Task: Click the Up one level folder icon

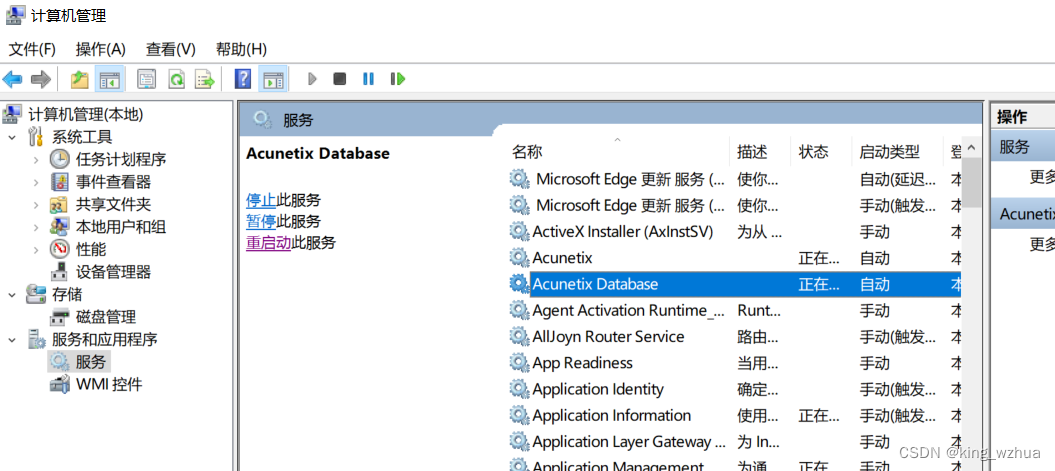Action: 80,79
